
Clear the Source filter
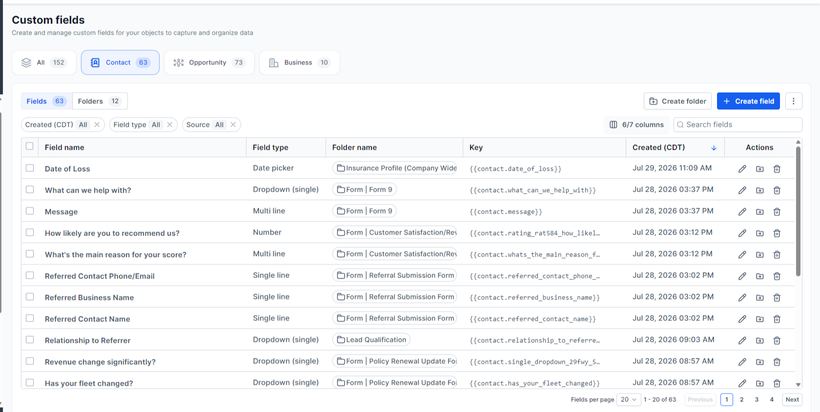click(x=233, y=124)
